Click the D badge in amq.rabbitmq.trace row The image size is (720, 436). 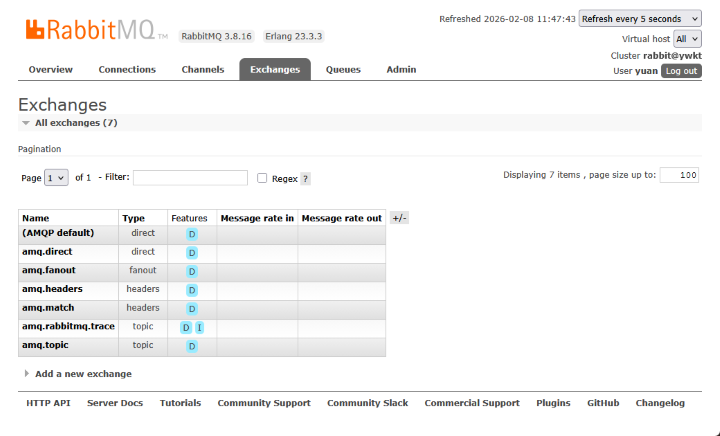[x=186, y=328]
